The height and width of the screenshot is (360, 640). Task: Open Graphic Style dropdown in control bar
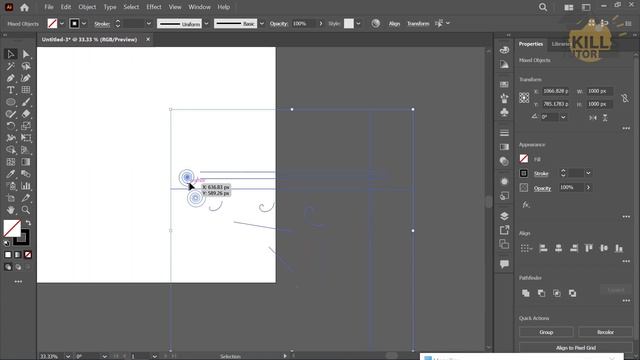(x=358, y=24)
